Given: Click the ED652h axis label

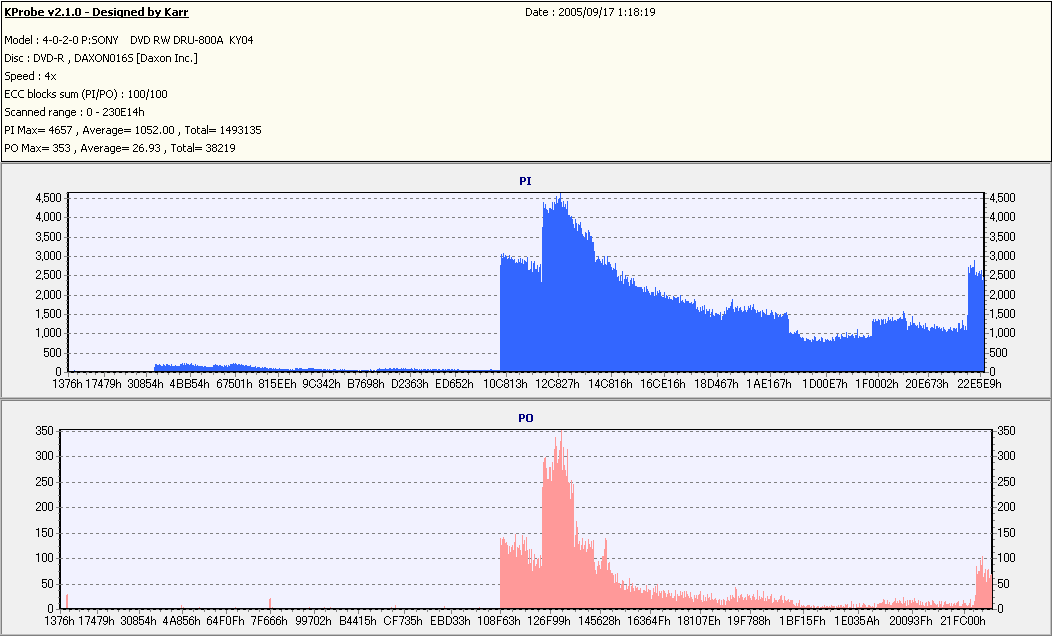Looking at the screenshot, I should (454, 384).
